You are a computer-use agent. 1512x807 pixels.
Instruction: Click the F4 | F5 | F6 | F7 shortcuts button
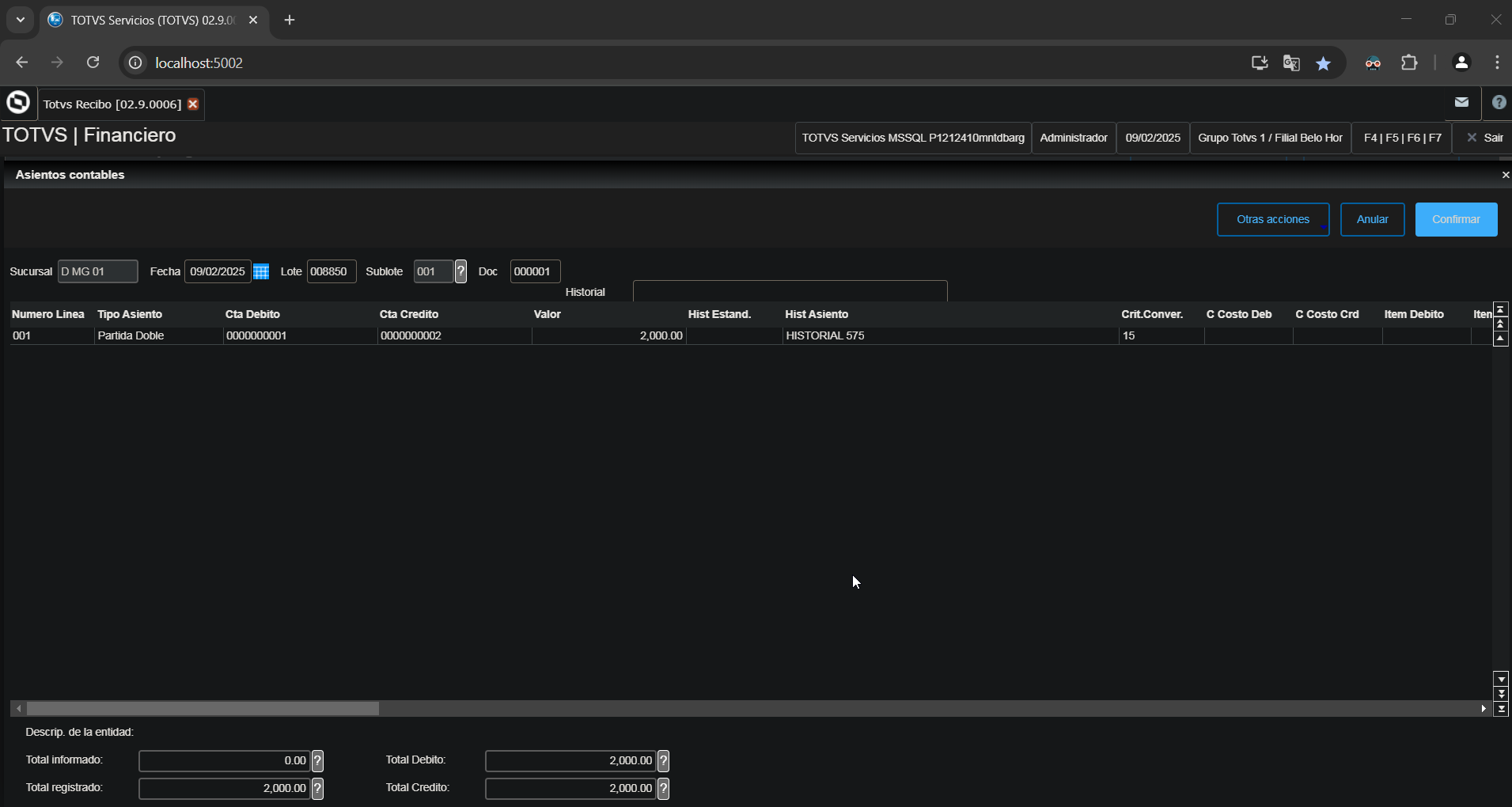[1402, 138]
